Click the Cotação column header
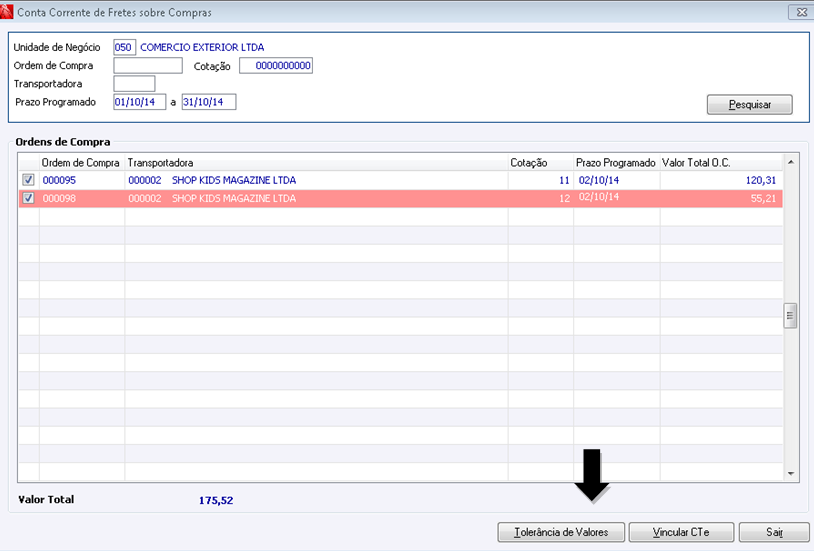 (540, 163)
